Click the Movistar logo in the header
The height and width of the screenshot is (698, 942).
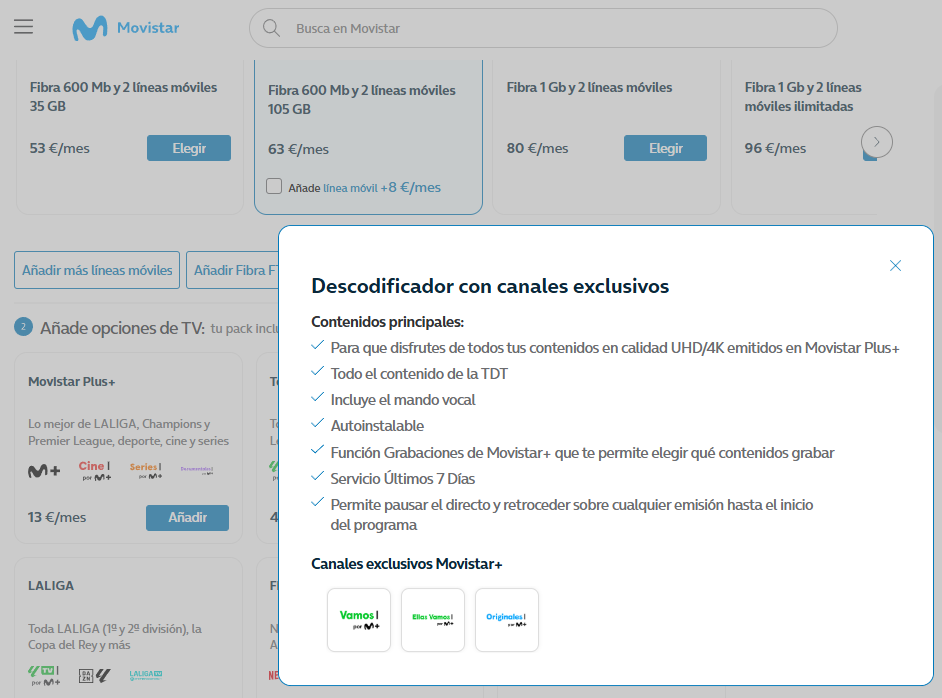(125, 27)
